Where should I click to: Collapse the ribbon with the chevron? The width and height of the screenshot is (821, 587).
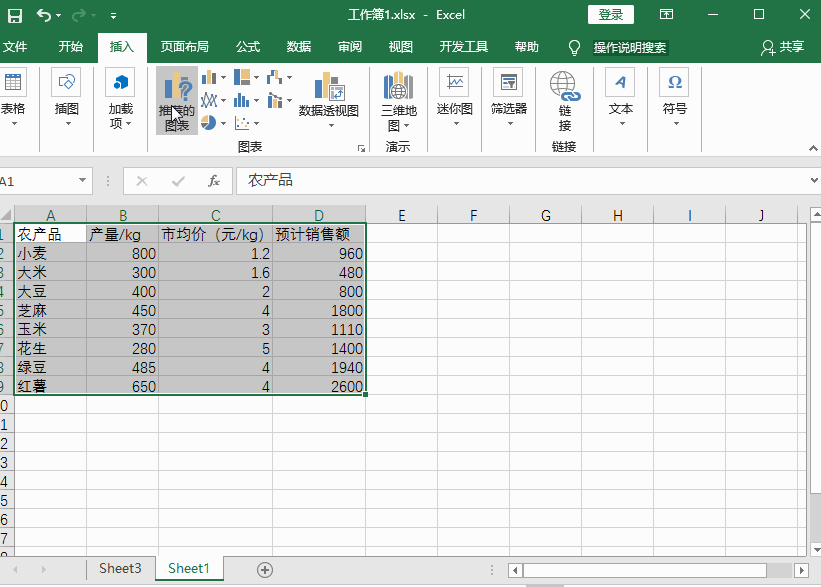[813, 149]
